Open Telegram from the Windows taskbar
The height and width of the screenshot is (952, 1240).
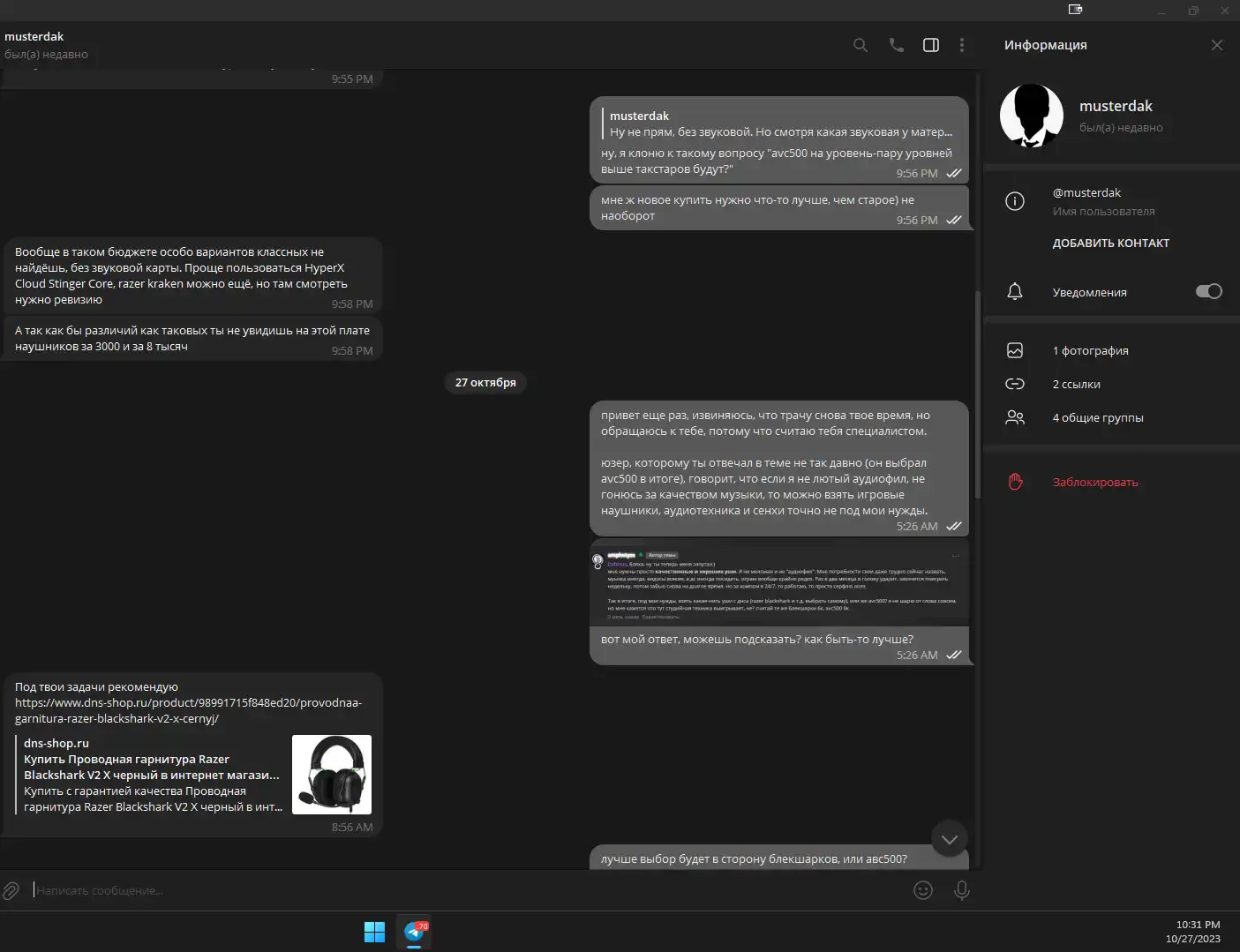(x=414, y=932)
